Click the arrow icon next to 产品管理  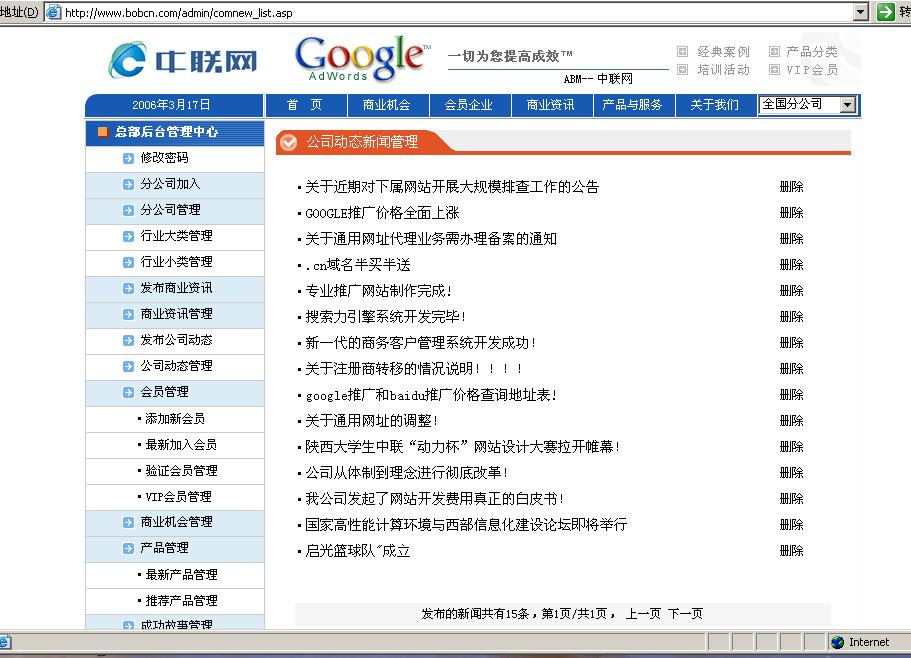pos(128,548)
